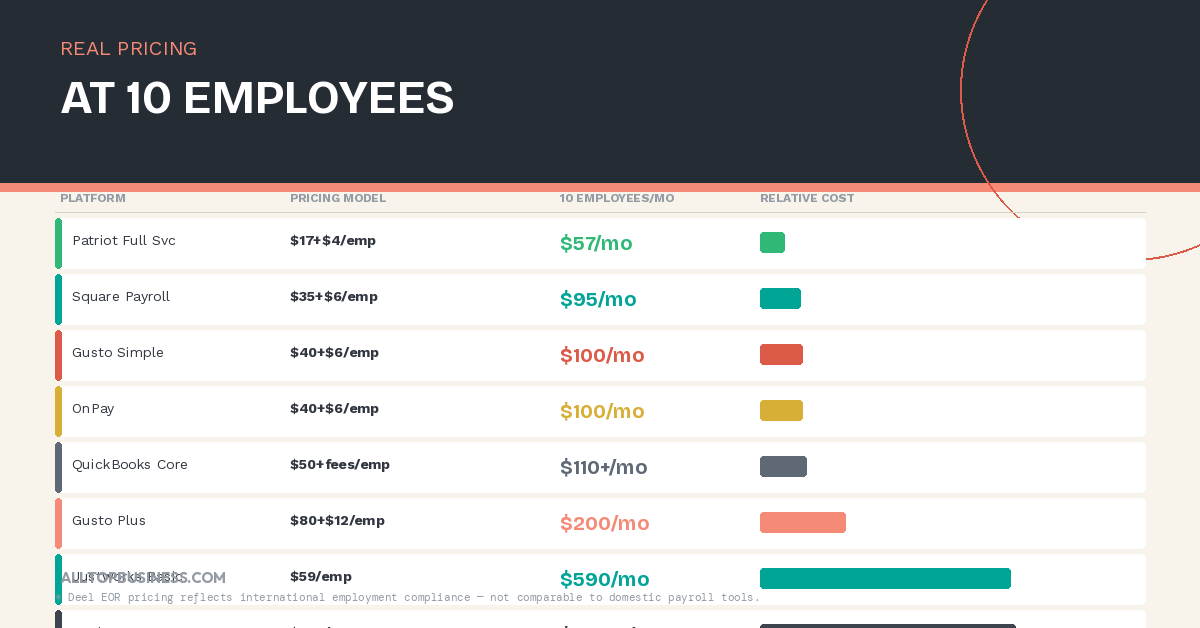Click OnPay's $40+$6/emp pricing model

click(334, 409)
